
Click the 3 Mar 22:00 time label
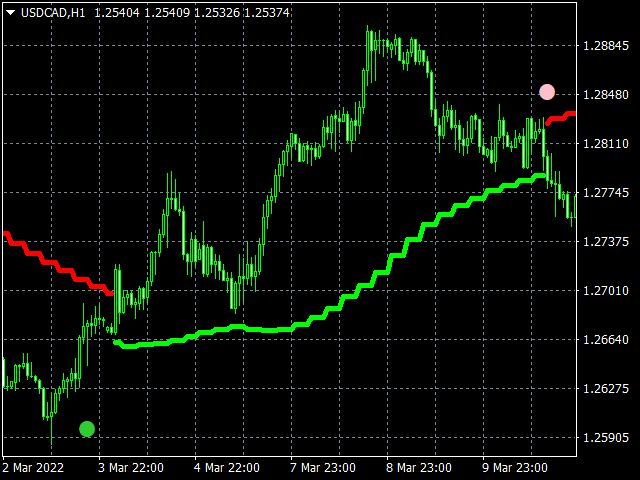pyautogui.click(x=131, y=467)
